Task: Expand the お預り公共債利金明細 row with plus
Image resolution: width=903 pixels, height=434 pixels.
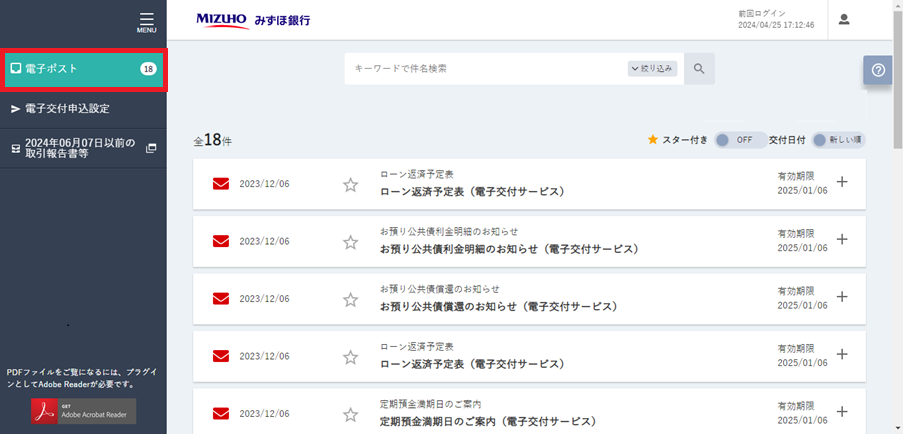Action: coord(842,239)
